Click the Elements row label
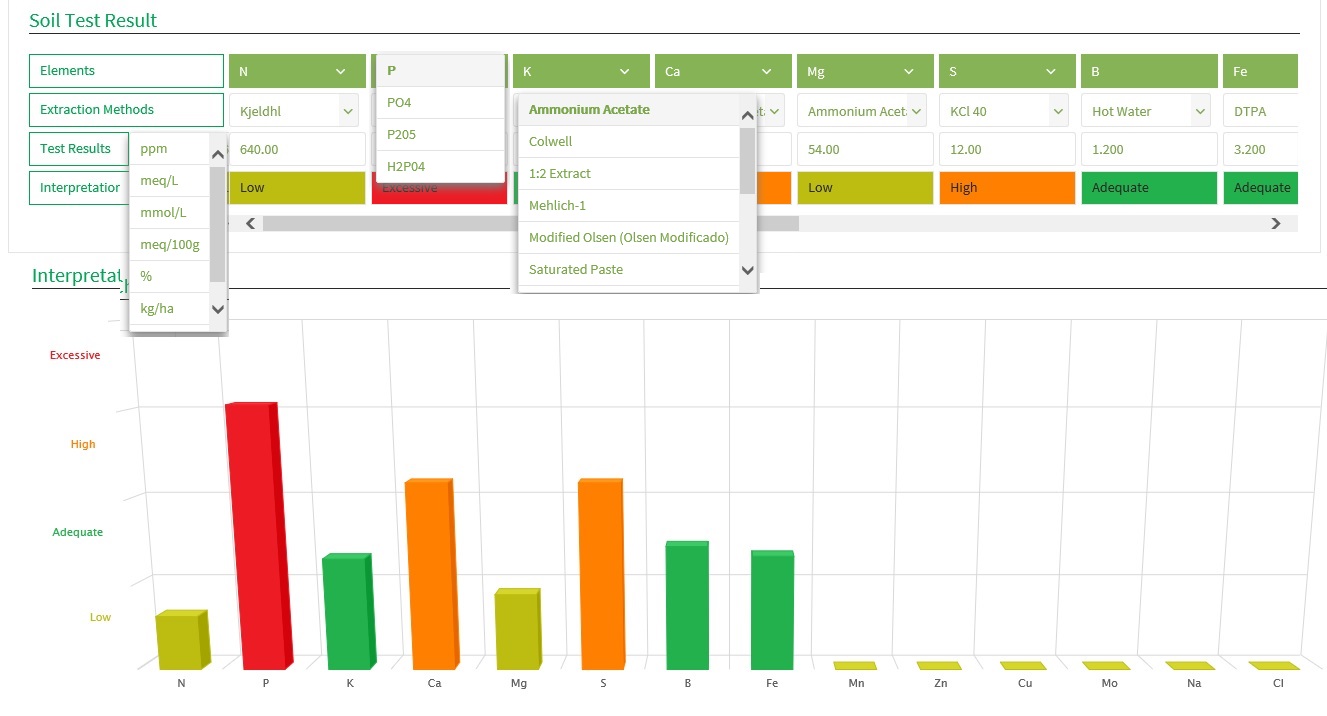Image resolution: width=1327 pixels, height=716 pixels. 126,71
